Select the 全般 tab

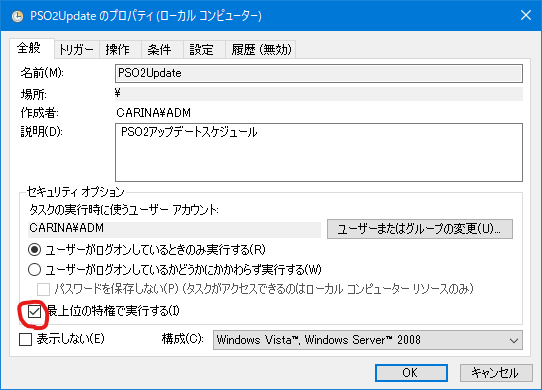(x=31, y=48)
